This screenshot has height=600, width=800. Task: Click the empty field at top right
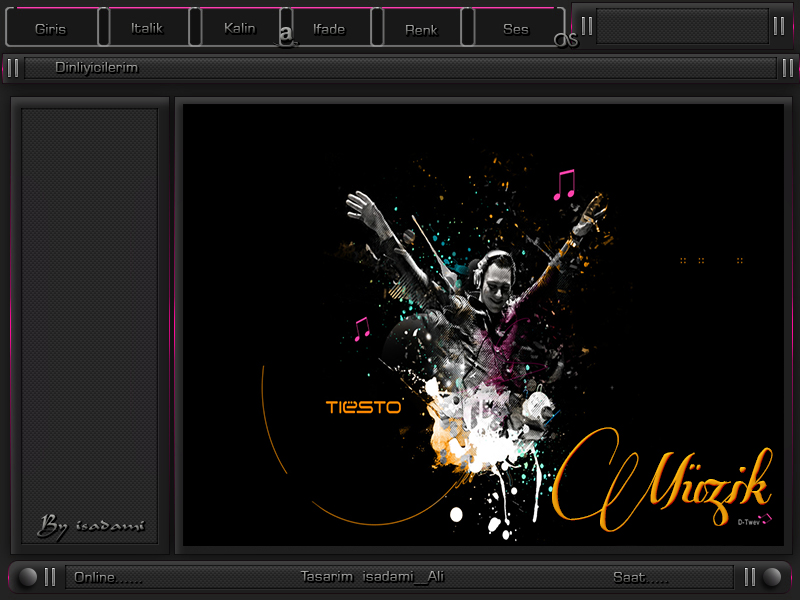click(683, 26)
